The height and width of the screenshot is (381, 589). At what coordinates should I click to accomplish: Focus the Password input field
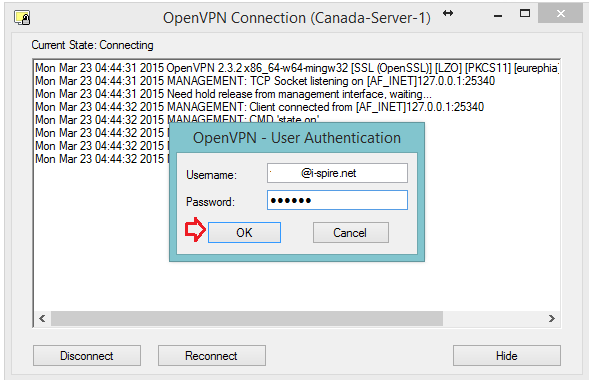(x=337, y=200)
